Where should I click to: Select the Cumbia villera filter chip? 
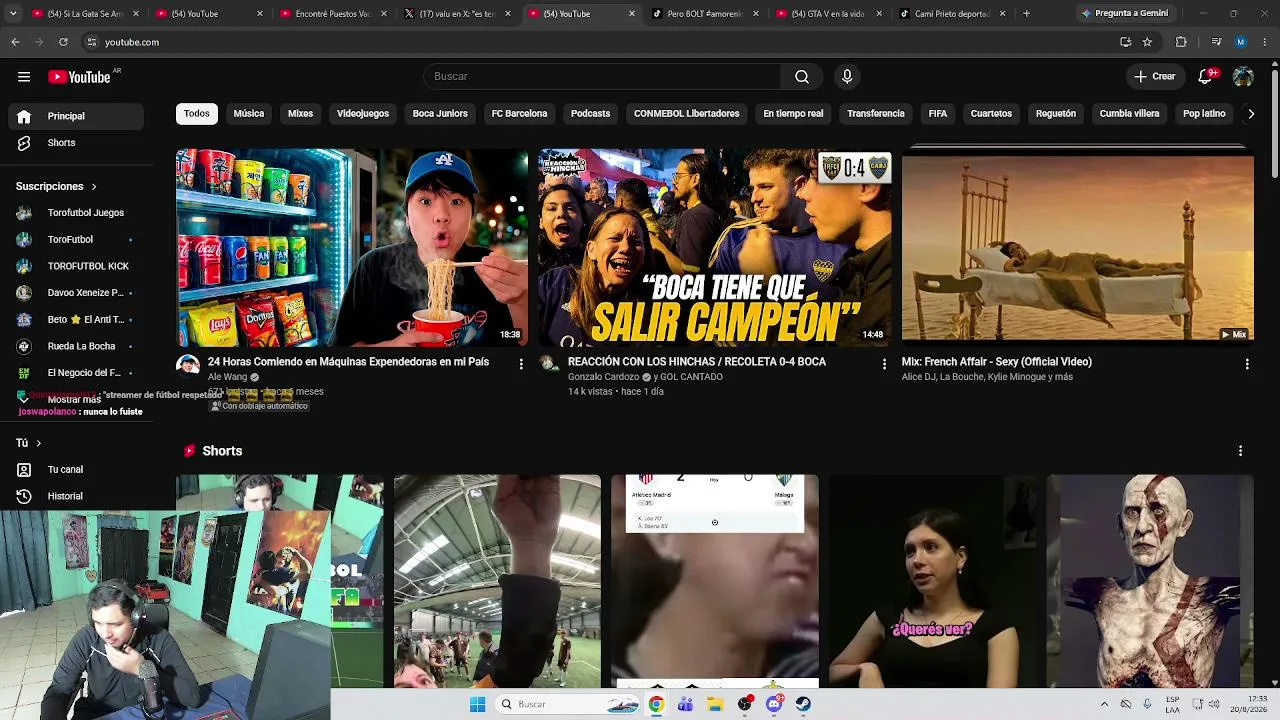pos(1129,114)
